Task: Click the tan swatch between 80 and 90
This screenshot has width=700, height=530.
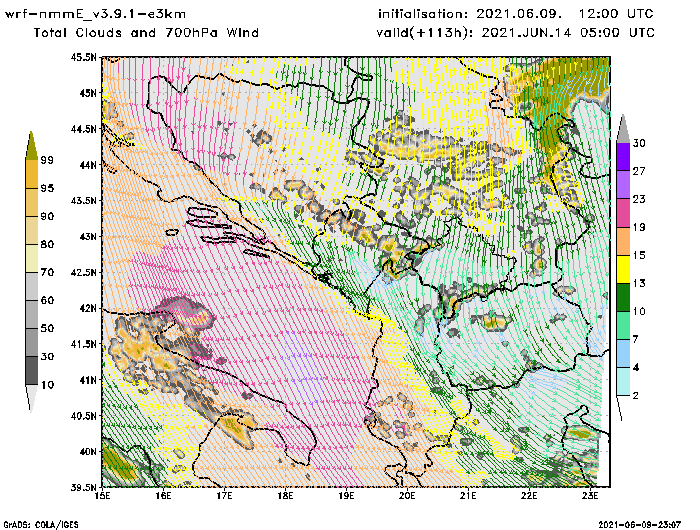Action: pos(32,230)
